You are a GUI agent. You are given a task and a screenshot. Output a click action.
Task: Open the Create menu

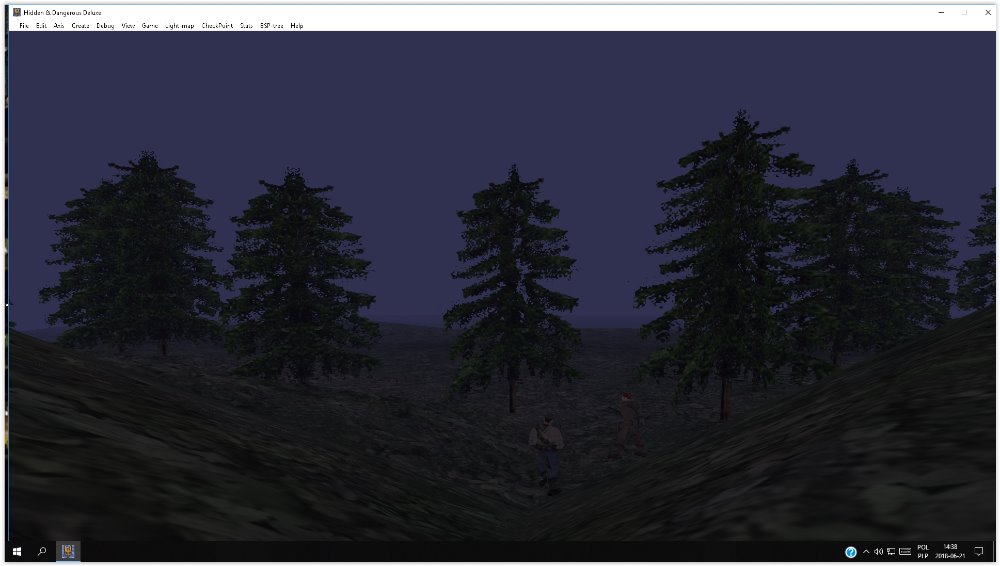coord(81,25)
